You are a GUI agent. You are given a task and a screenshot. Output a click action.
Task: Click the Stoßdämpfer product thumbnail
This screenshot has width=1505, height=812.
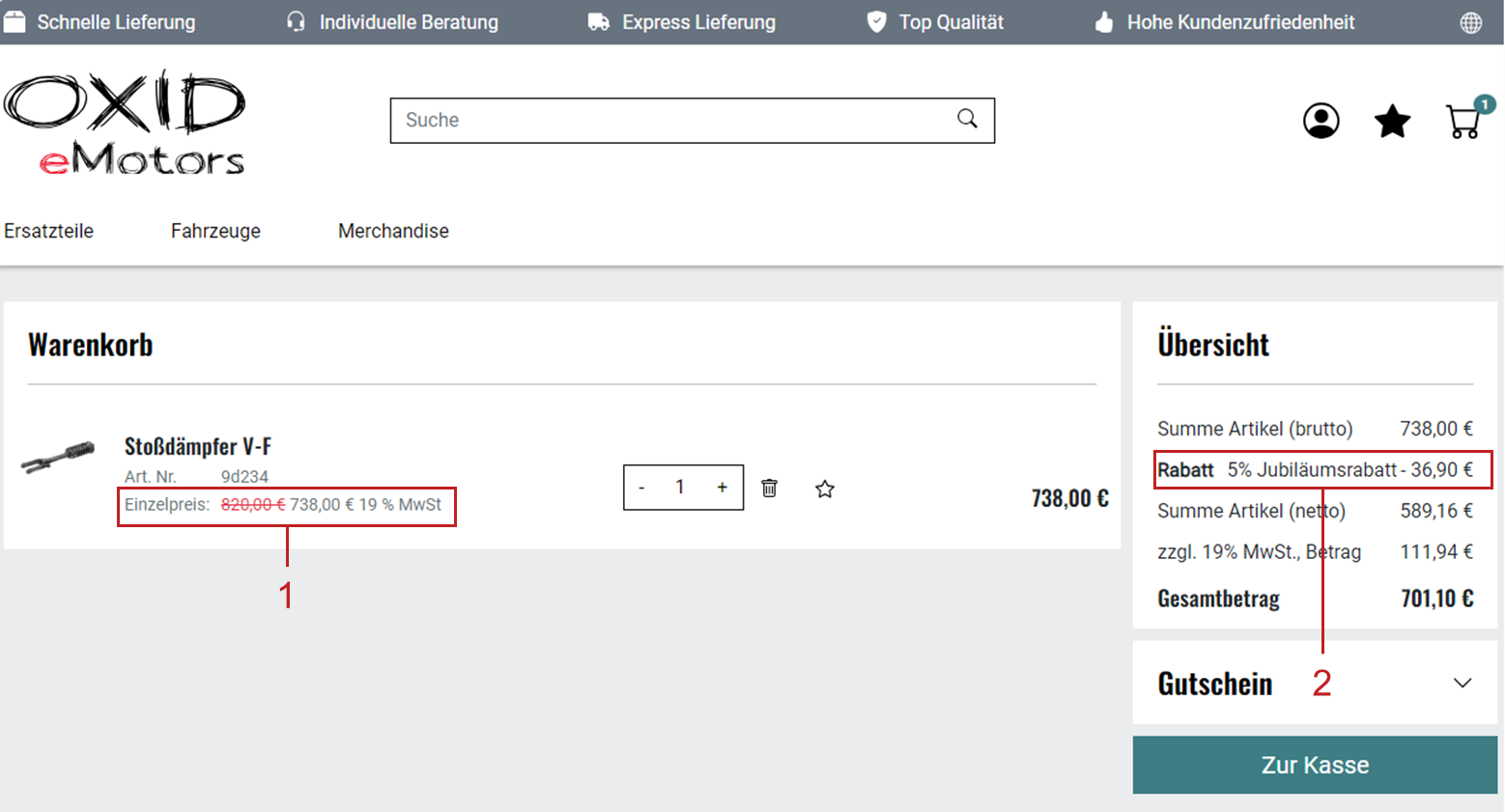[x=58, y=457]
